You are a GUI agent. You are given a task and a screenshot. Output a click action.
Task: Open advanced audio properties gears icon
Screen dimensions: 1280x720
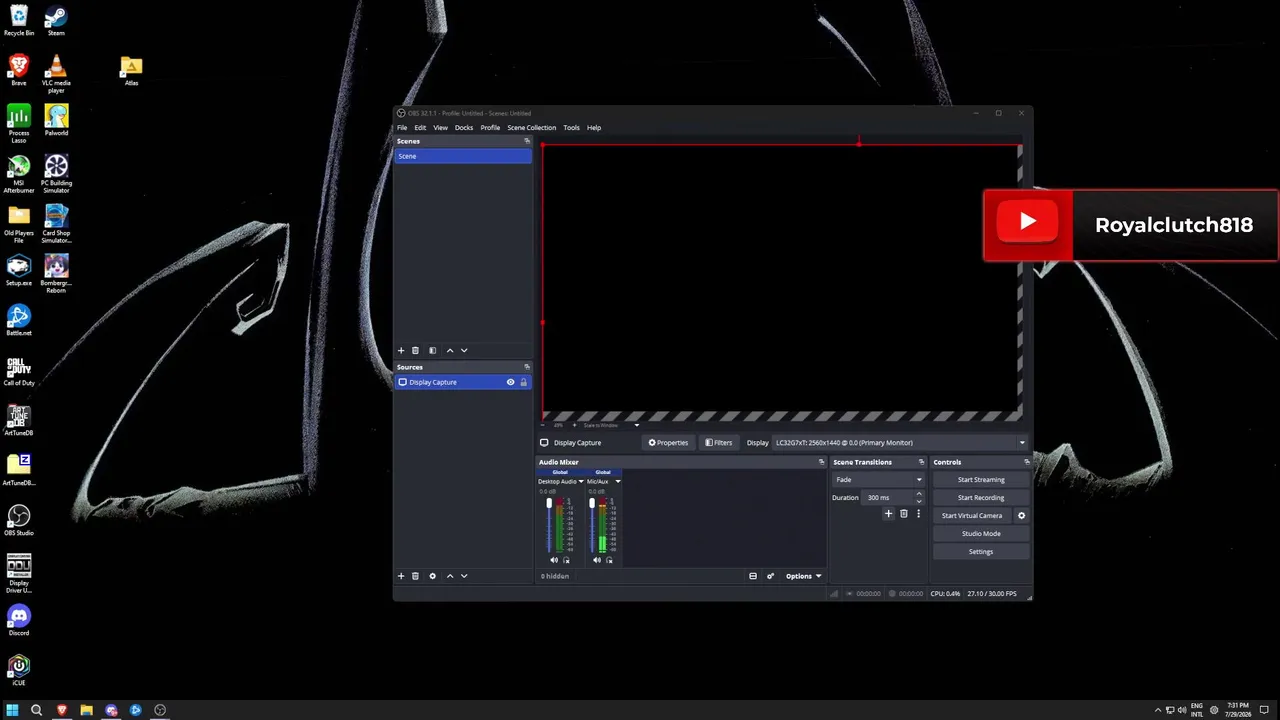pos(770,576)
